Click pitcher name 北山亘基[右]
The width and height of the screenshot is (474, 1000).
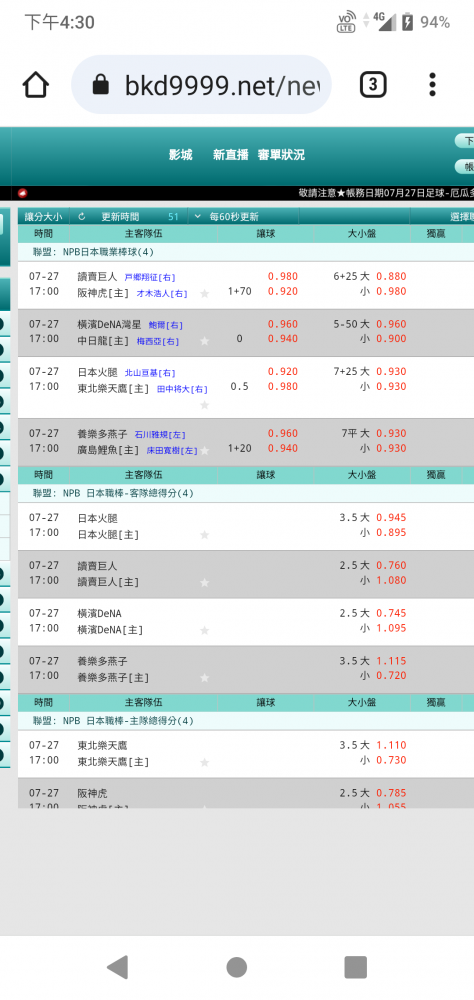coord(149,372)
